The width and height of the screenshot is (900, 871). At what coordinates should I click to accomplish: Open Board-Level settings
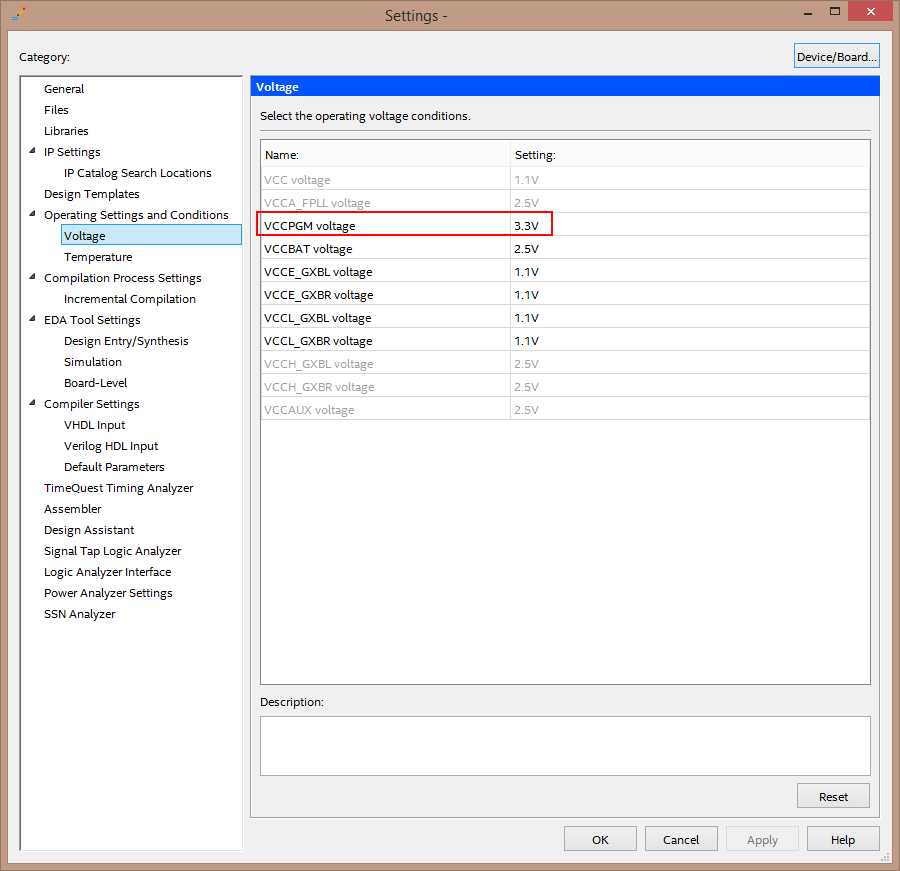coord(95,383)
